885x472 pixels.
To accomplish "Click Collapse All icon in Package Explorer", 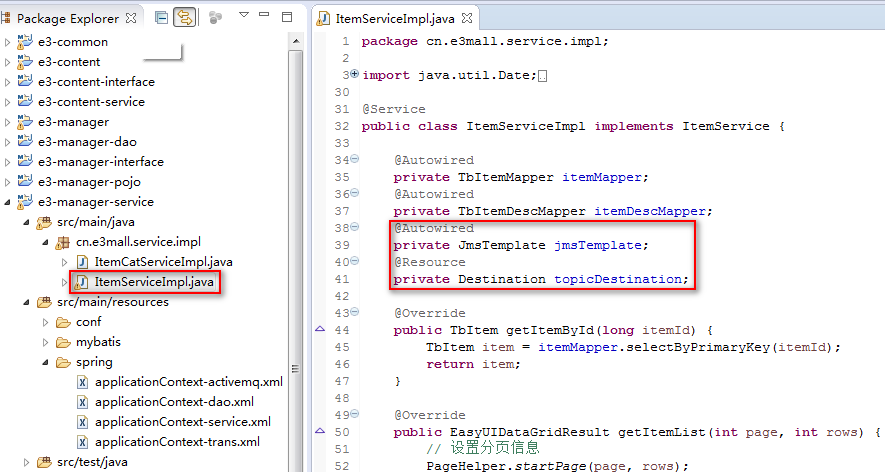I will tap(161, 18).
